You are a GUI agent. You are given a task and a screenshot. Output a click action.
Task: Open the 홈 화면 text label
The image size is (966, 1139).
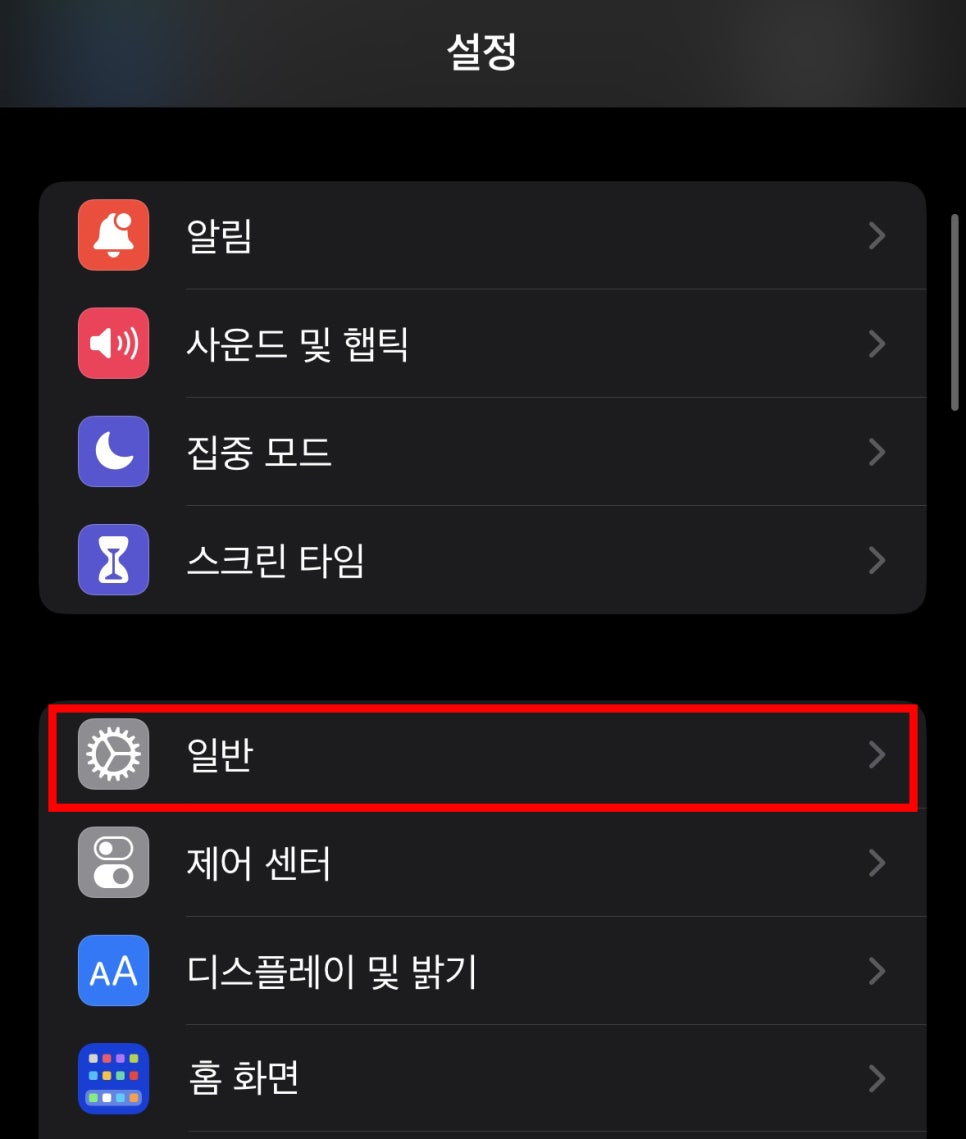[x=243, y=1078]
